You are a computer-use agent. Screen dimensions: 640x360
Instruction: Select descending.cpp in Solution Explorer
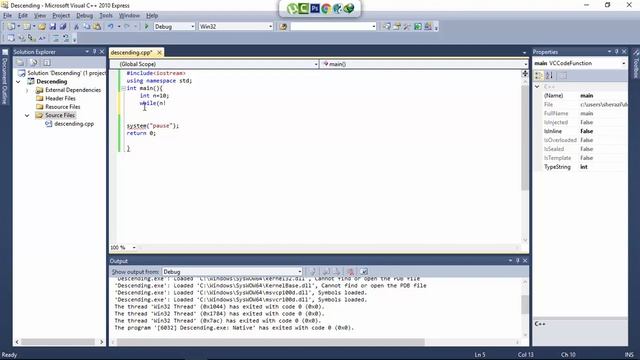coord(74,124)
